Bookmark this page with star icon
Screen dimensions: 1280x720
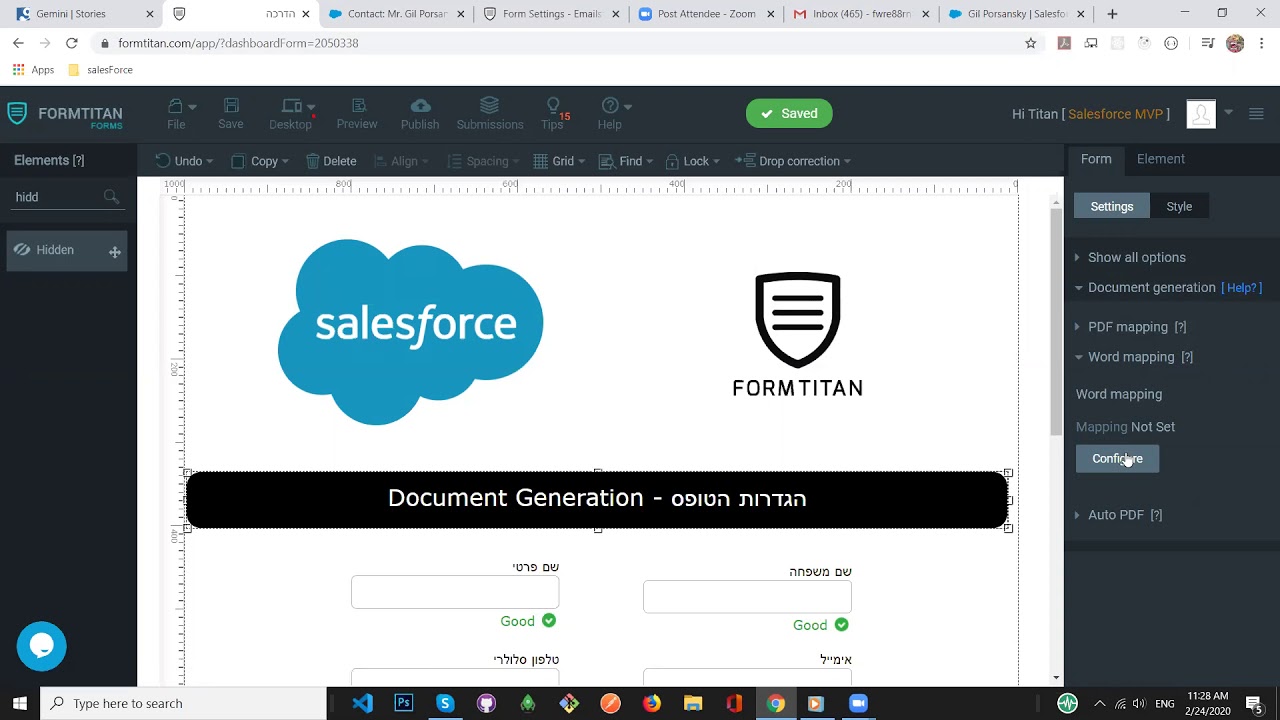tap(1031, 43)
